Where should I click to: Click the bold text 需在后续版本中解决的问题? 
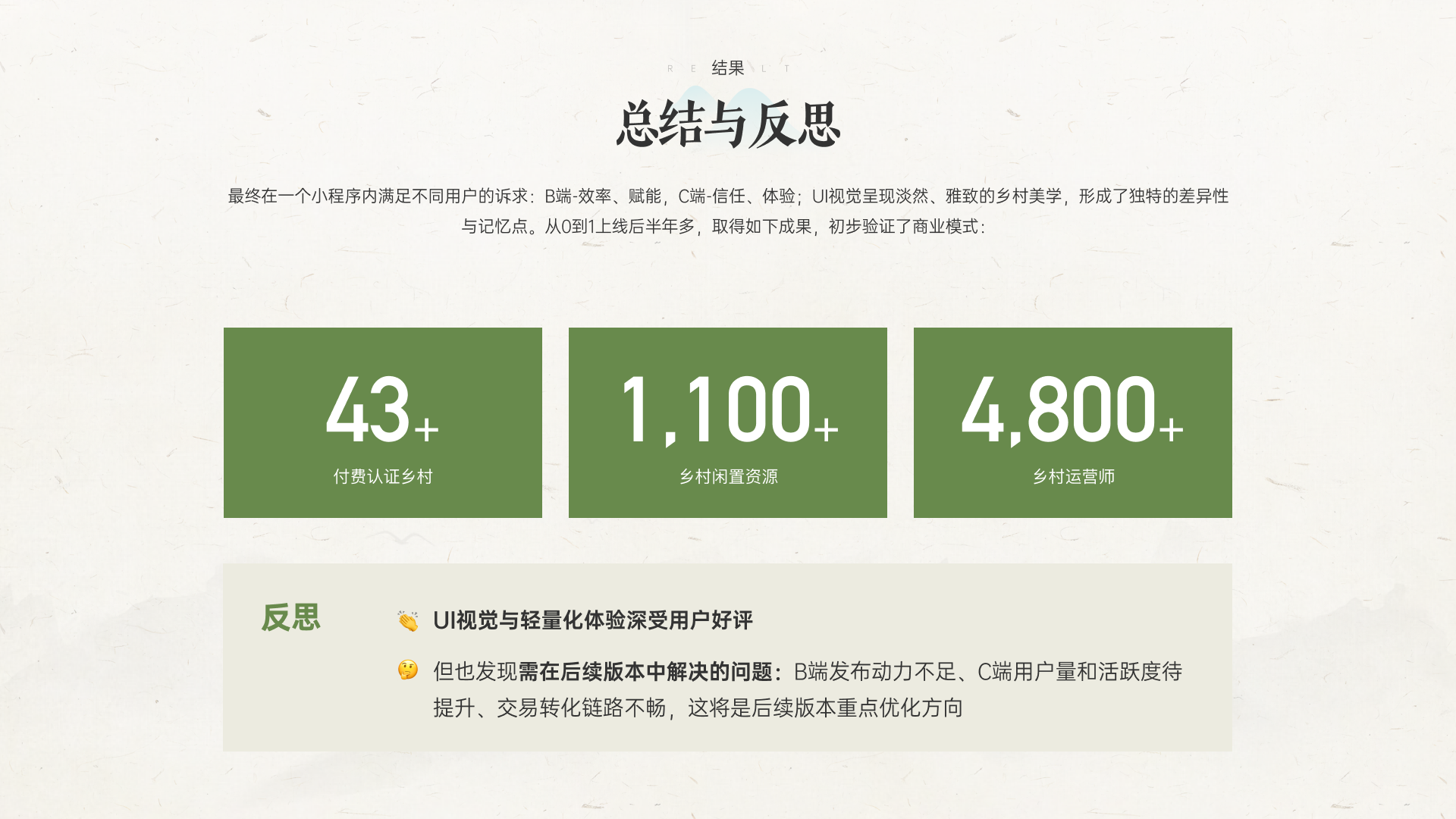645,671
